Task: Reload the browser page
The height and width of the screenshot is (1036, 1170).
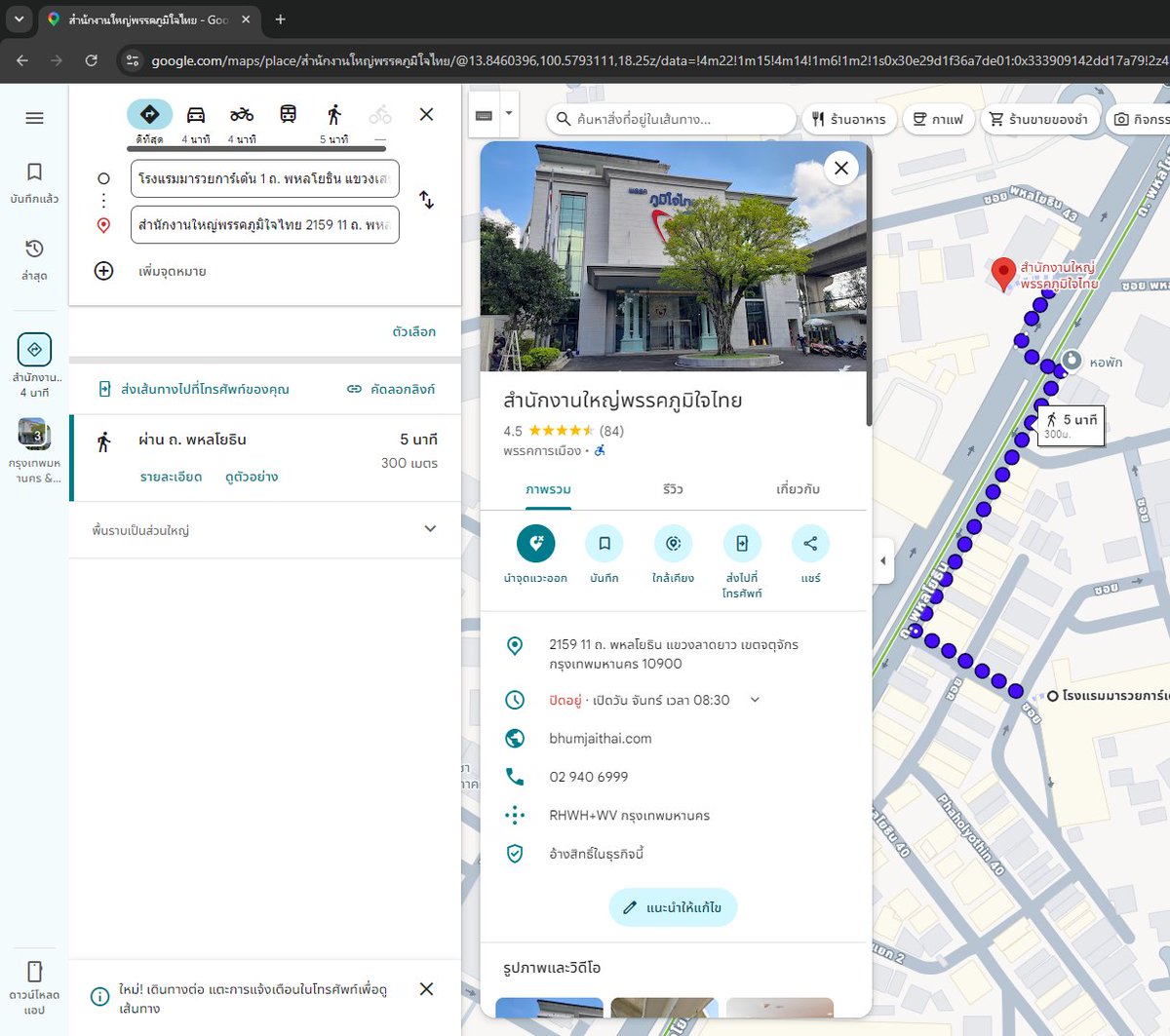Action: 91,60
